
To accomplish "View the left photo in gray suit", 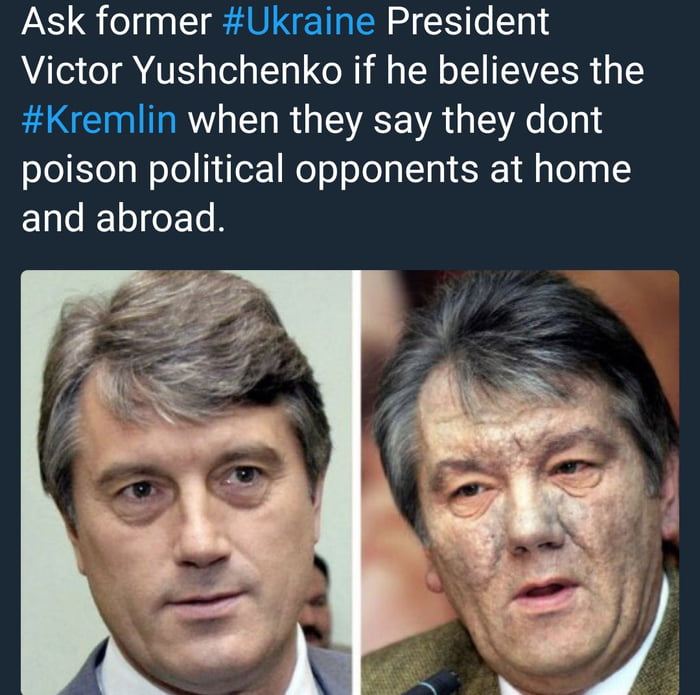I will (186, 482).
